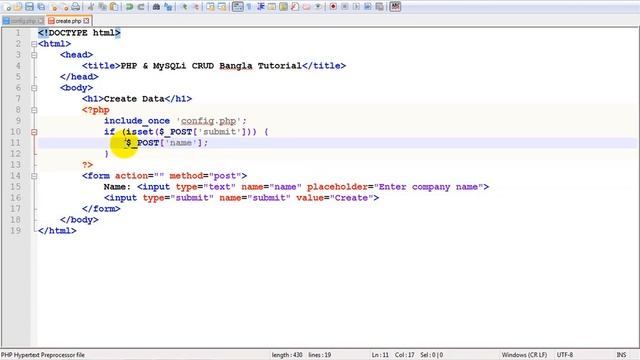
Task: Close the config.php tab with its X
Action: click(40, 21)
